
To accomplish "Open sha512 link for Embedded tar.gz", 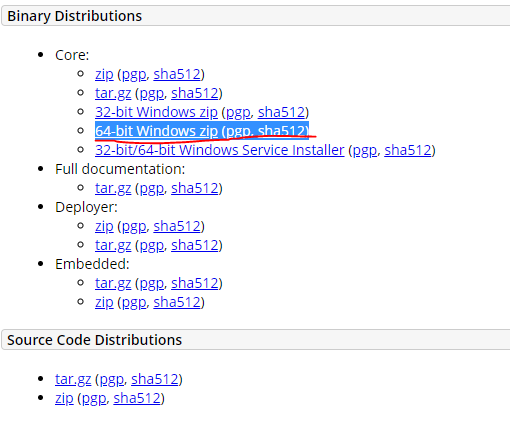I will [195, 283].
